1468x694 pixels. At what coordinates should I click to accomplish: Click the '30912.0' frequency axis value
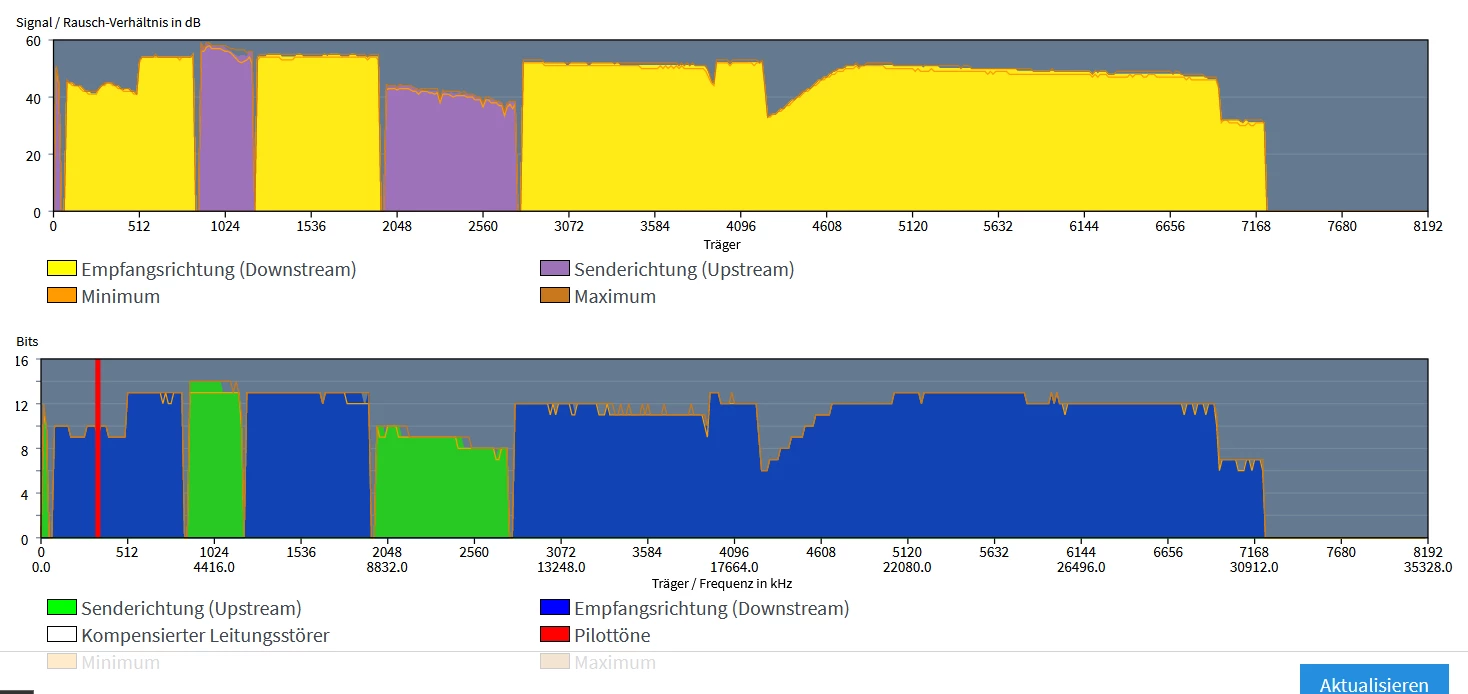[x=1254, y=567]
